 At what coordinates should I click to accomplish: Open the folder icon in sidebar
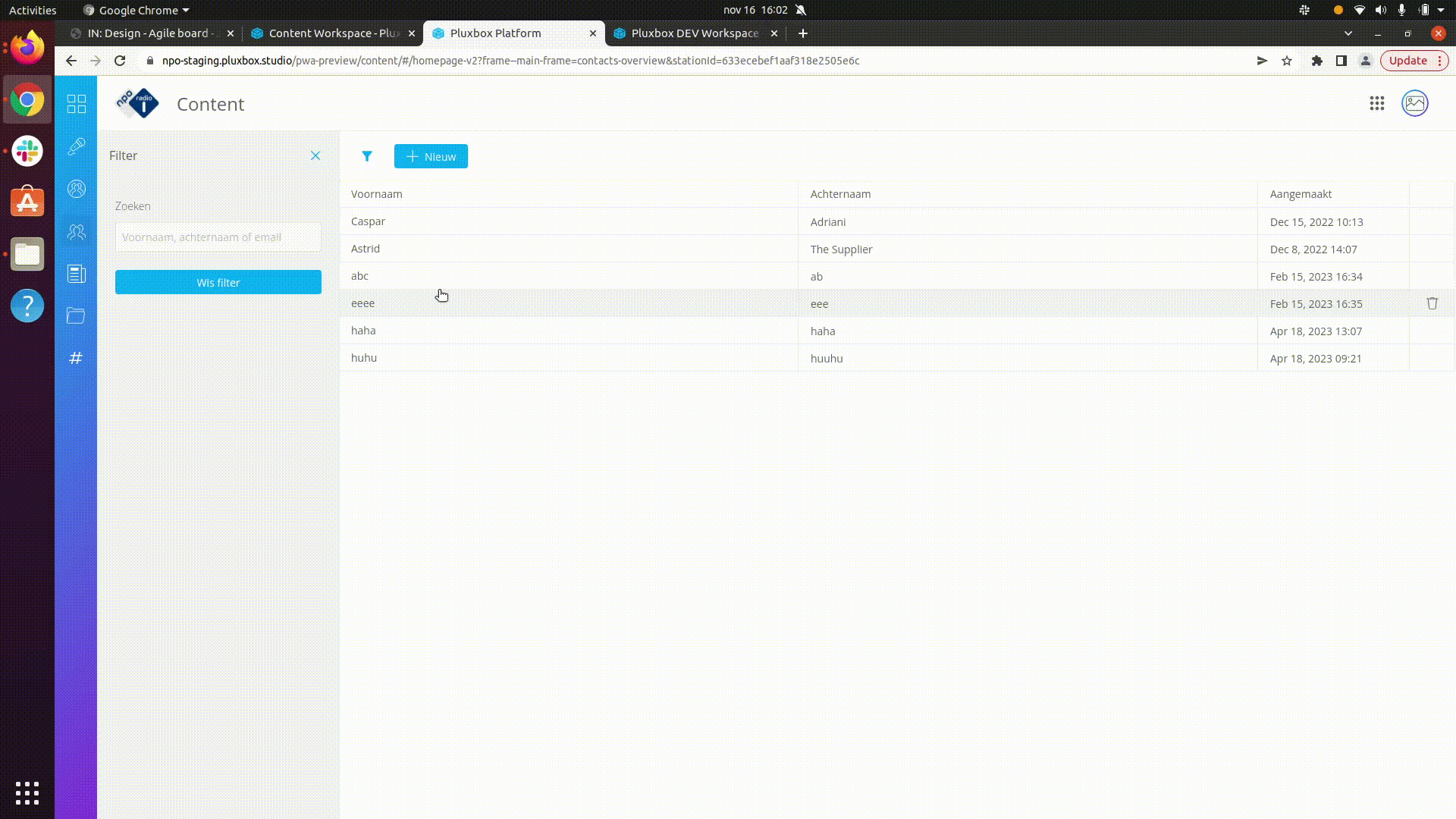point(76,315)
